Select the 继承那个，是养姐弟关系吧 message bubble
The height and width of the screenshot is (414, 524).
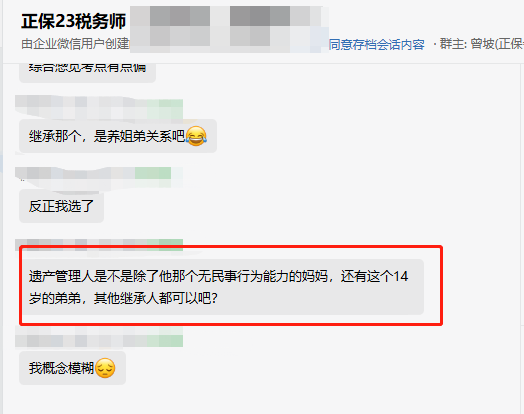118,136
